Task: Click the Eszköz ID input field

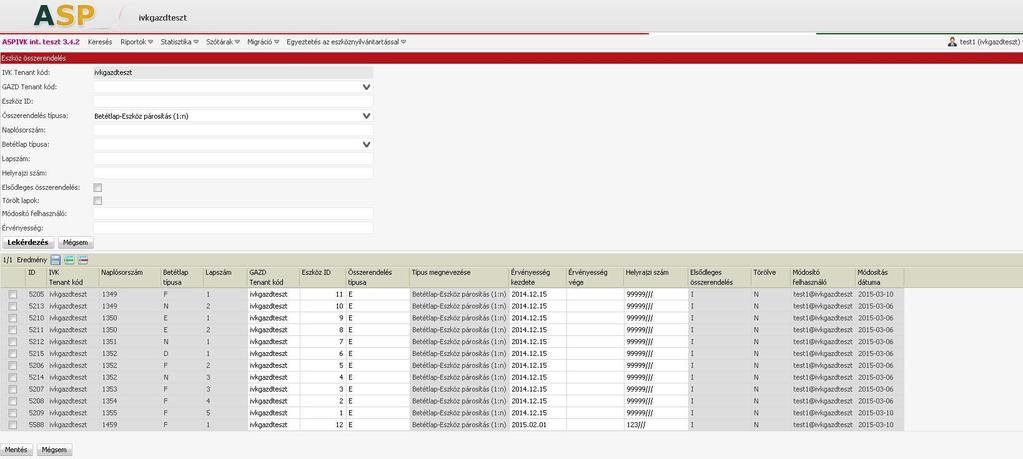Action: [x=234, y=101]
